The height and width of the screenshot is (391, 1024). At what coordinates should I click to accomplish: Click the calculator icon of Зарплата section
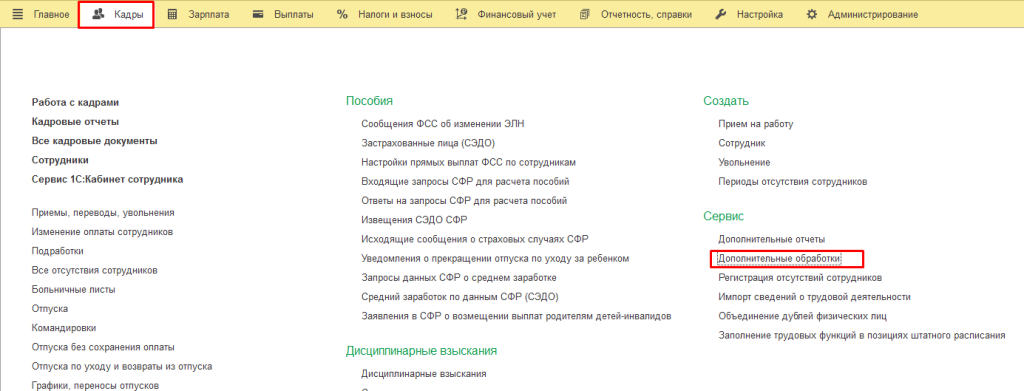172,14
